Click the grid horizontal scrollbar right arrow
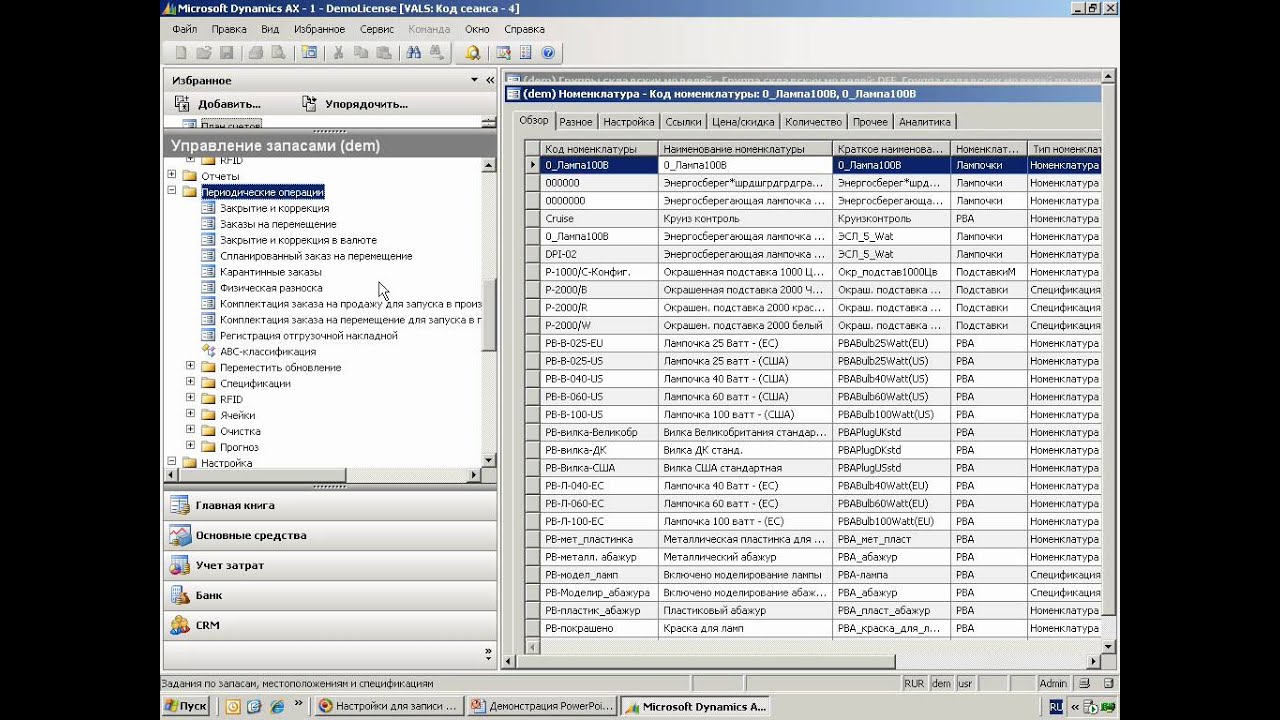 tap(1093, 662)
